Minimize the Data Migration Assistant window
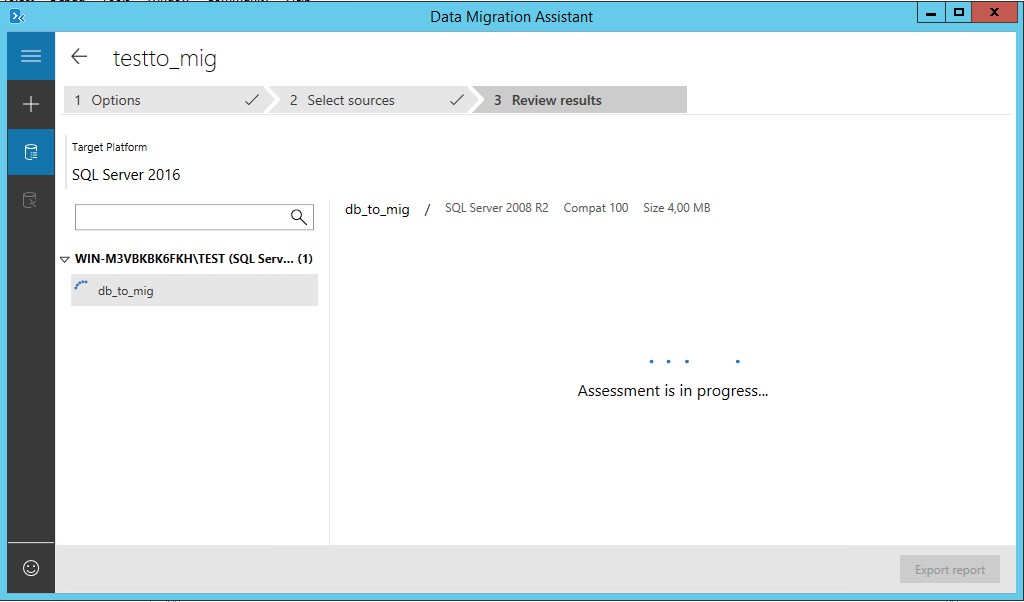The height and width of the screenshot is (602, 1024). pyautogui.click(x=931, y=13)
